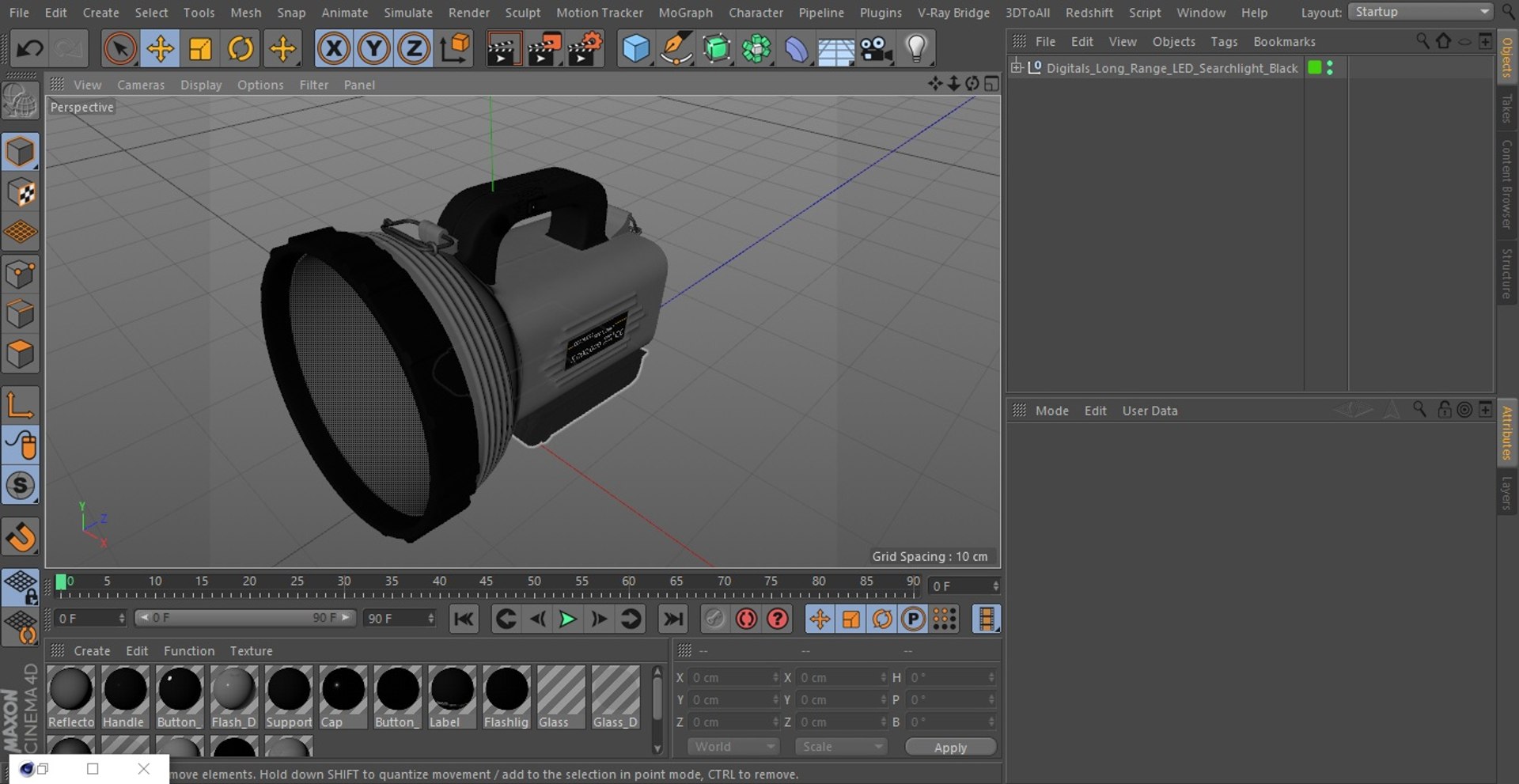Go to start of animation
The width and height of the screenshot is (1519, 784).
tap(464, 619)
